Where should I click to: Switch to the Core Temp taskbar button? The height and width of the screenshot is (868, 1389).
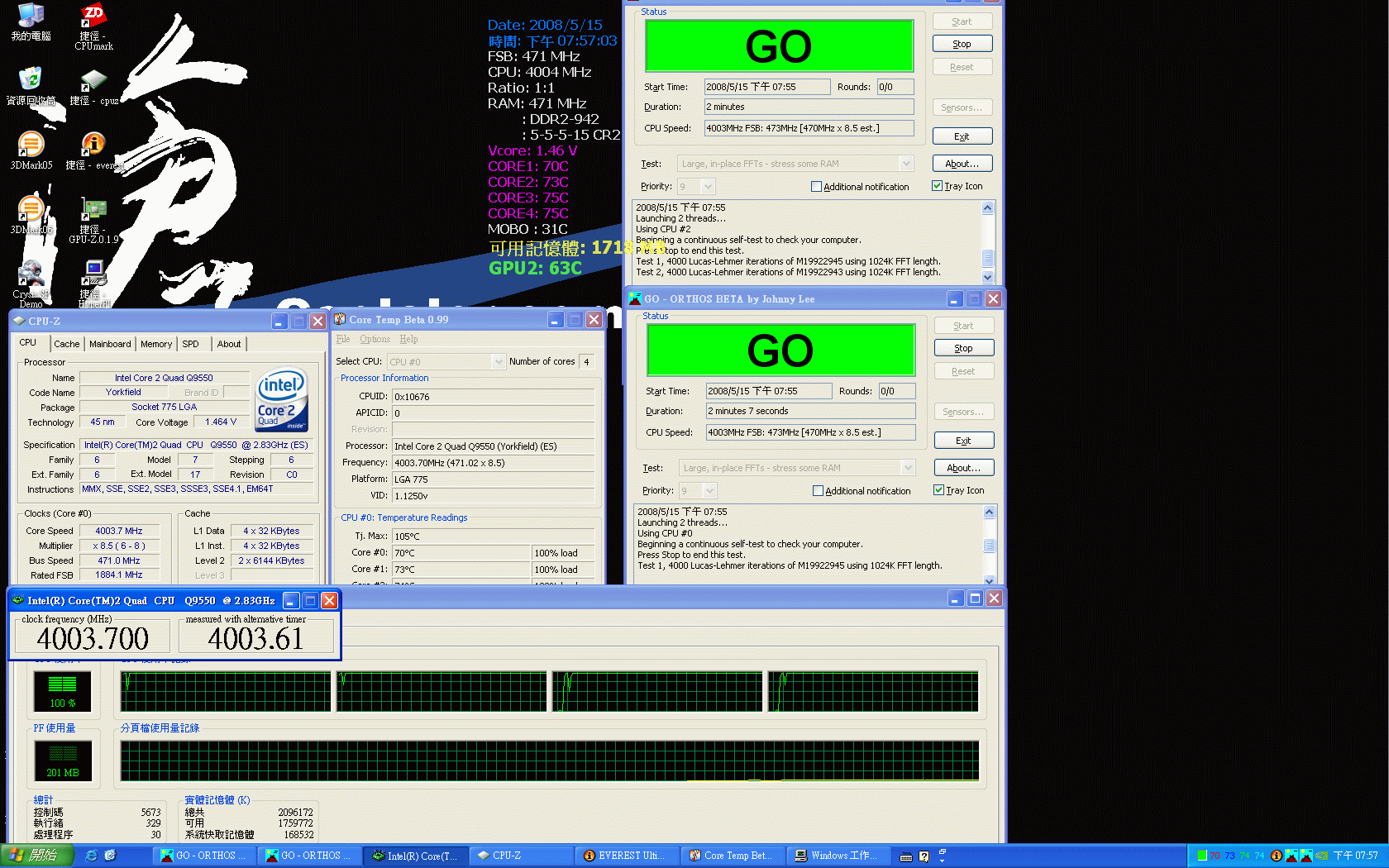(732, 856)
